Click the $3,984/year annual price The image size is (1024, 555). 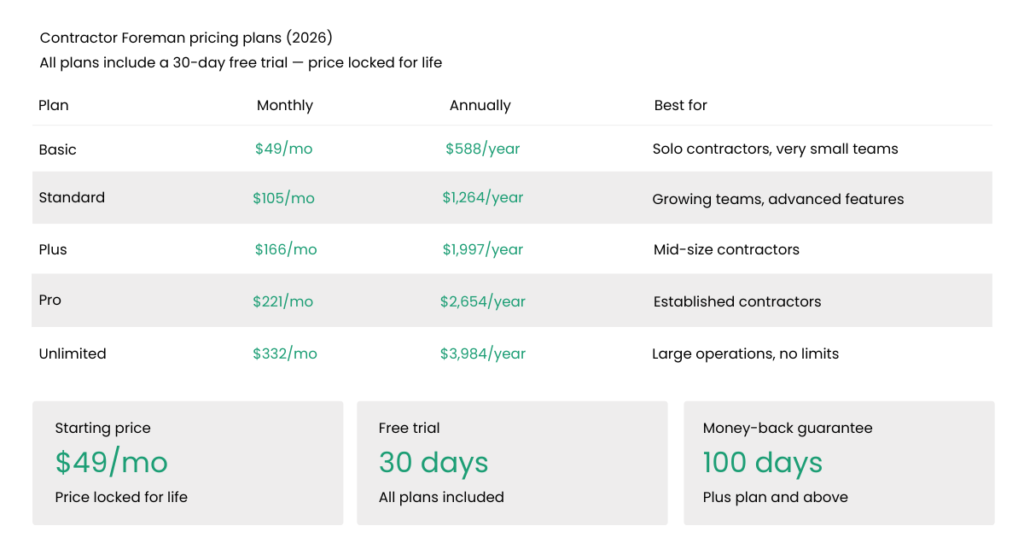(x=483, y=353)
